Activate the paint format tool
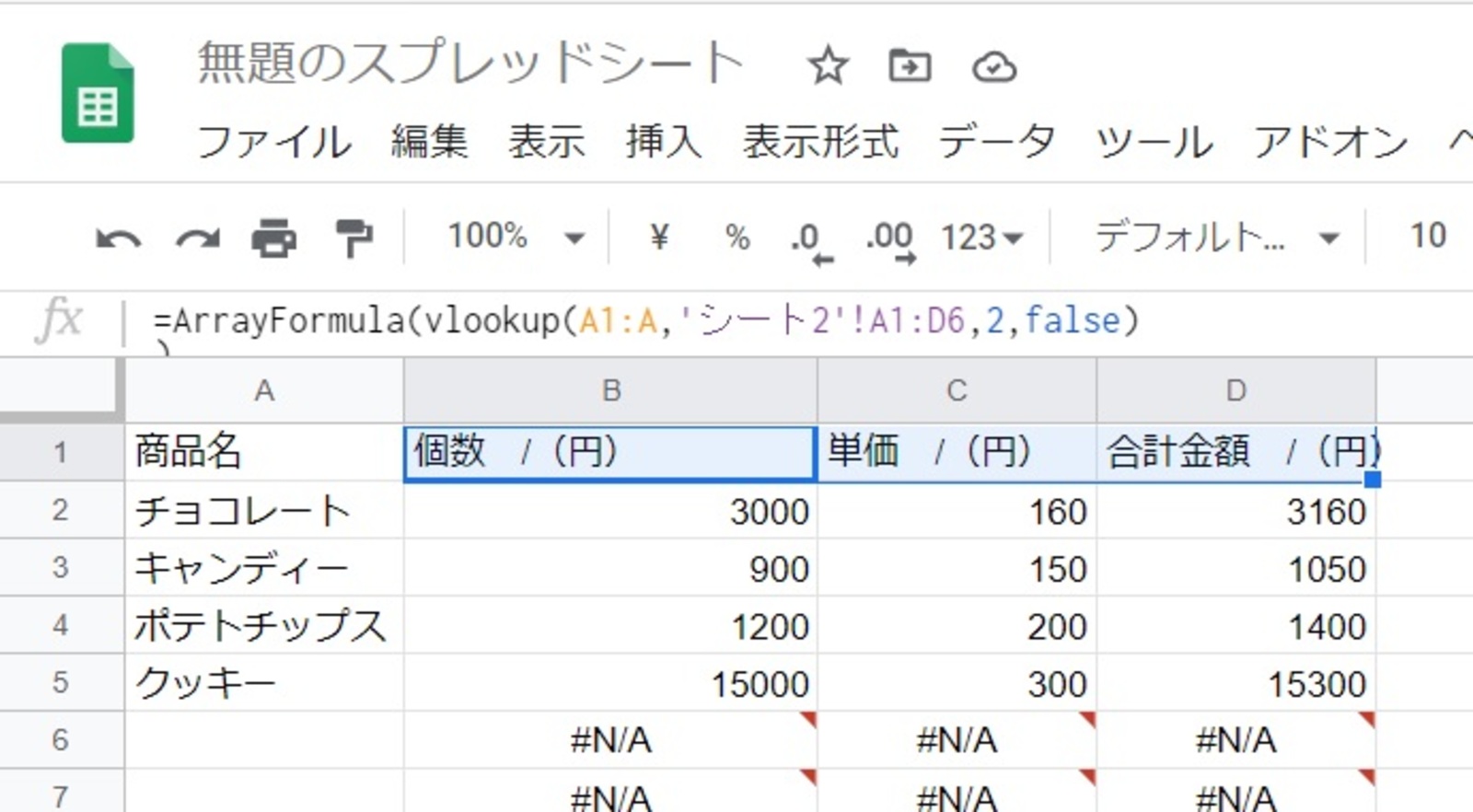This screenshot has height=812, width=1473. click(354, 238)
